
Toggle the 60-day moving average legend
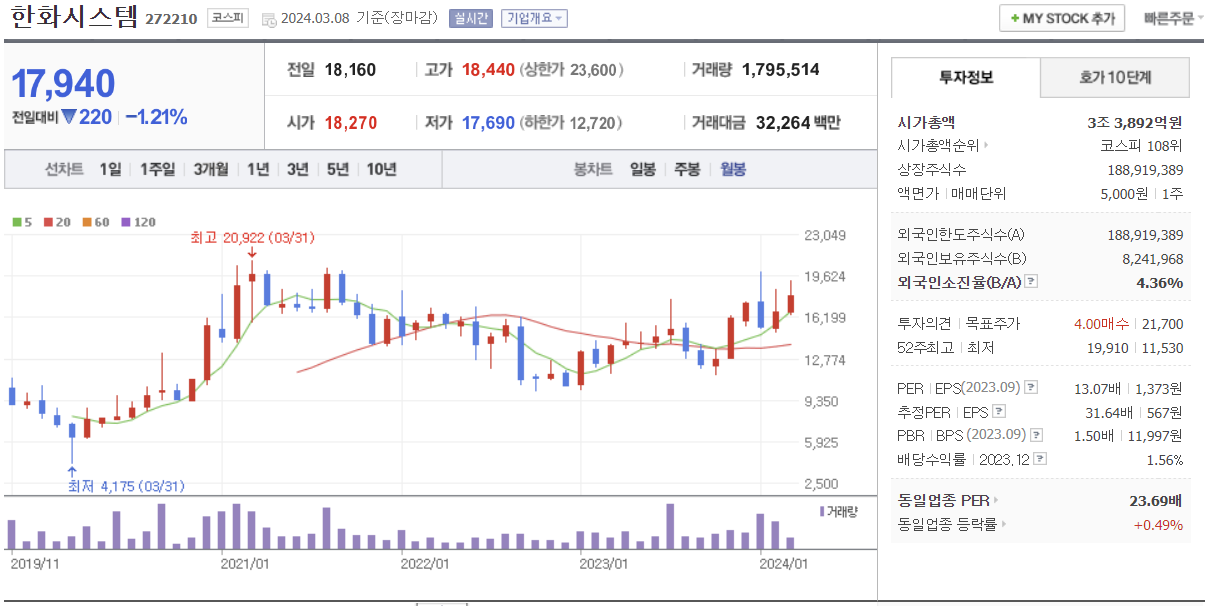[96, 222]
